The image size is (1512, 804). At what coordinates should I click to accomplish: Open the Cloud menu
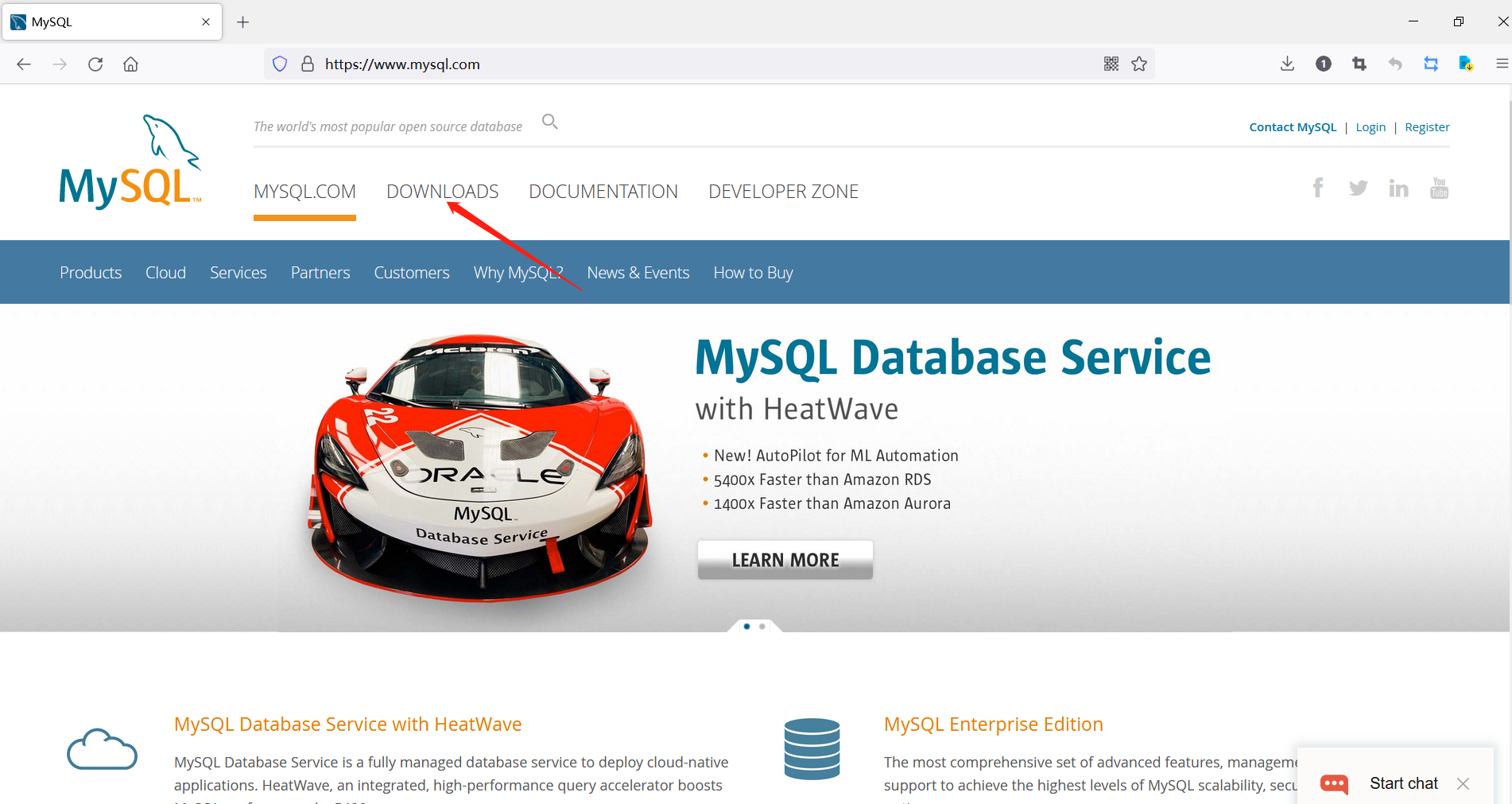click(x=166, y=273)
